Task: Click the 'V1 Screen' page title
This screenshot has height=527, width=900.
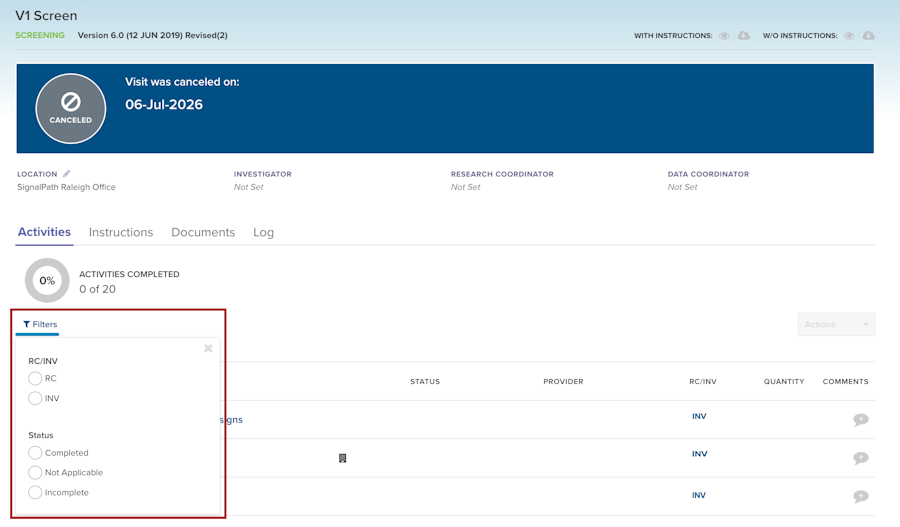Action: 46,16
